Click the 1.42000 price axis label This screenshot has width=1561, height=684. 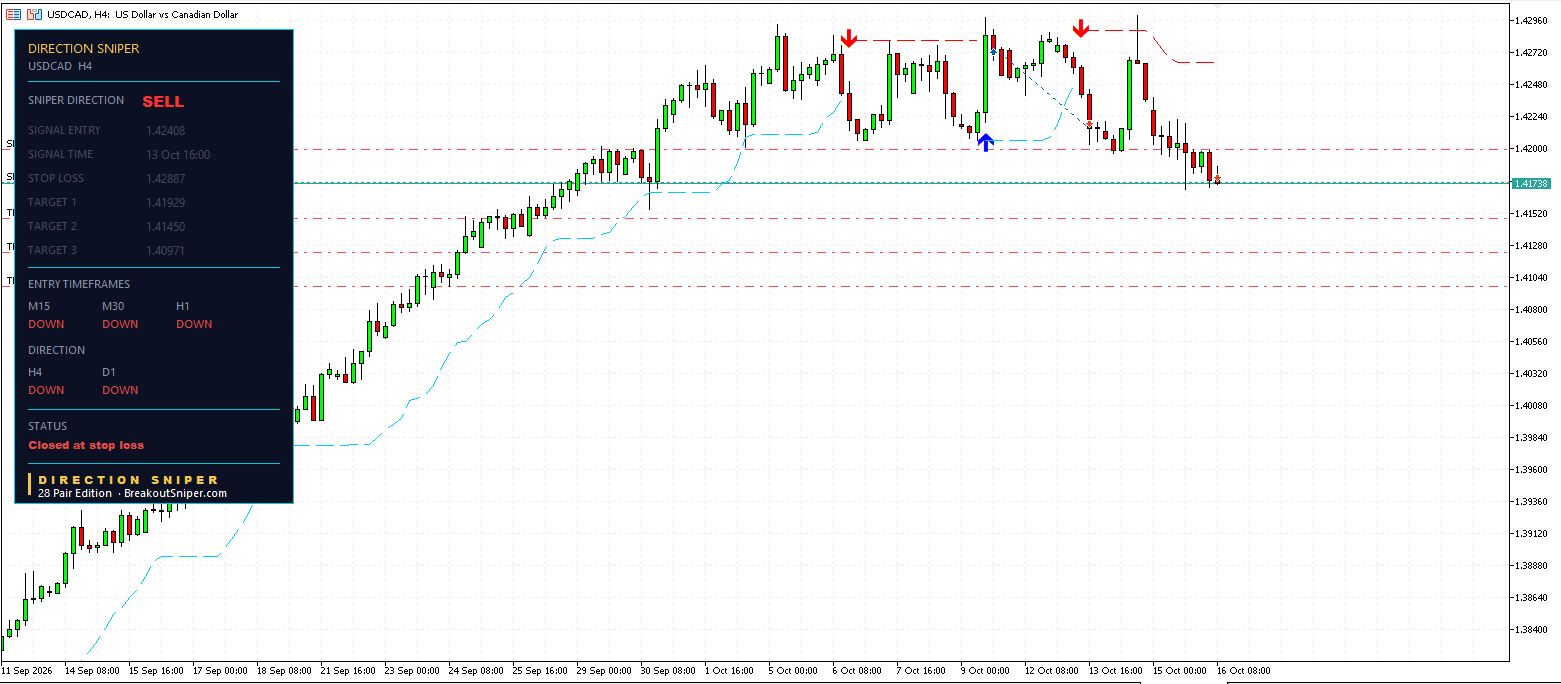click(x=1532, y=148)
